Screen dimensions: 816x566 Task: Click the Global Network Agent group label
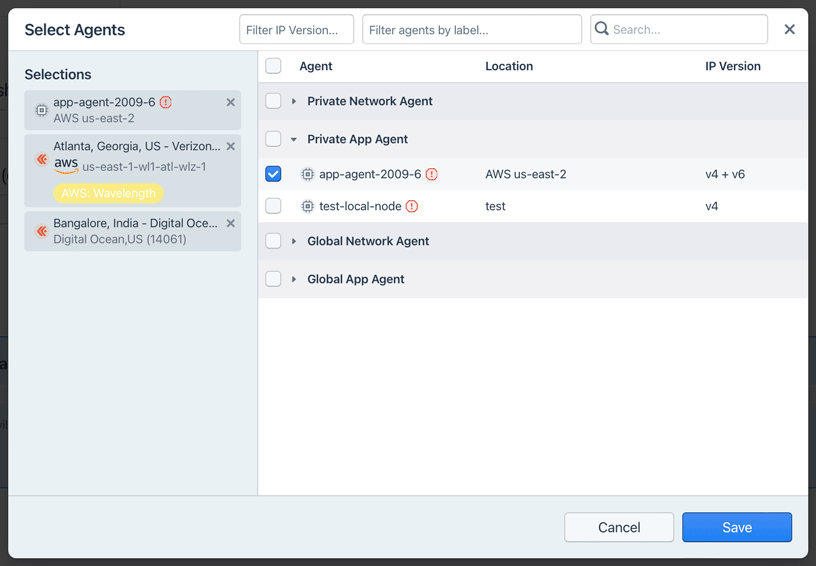click(x=368, y=241)
